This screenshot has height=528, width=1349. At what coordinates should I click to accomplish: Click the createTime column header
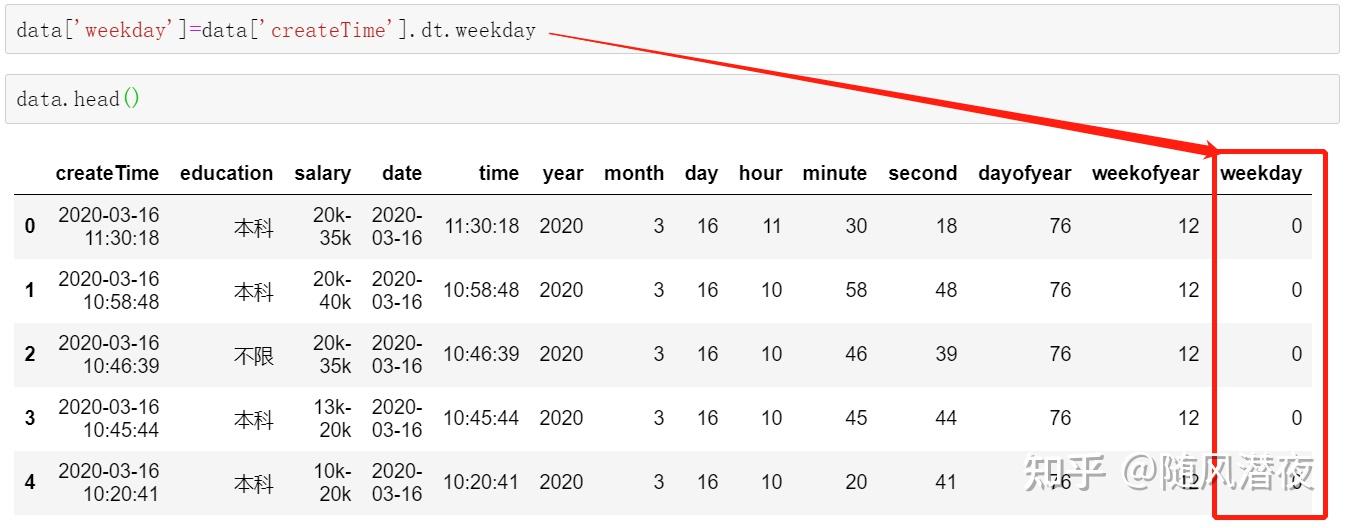point(107,173)
